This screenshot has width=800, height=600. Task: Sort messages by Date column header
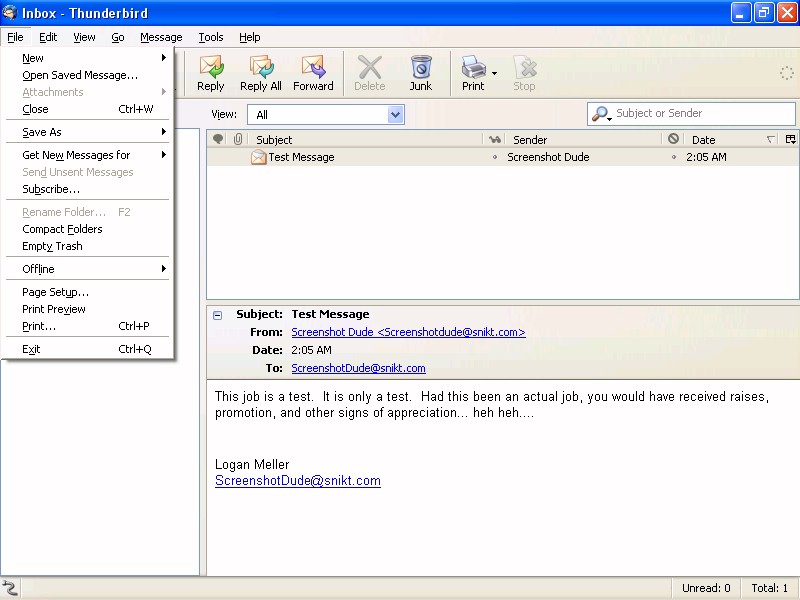pos(732,139)
